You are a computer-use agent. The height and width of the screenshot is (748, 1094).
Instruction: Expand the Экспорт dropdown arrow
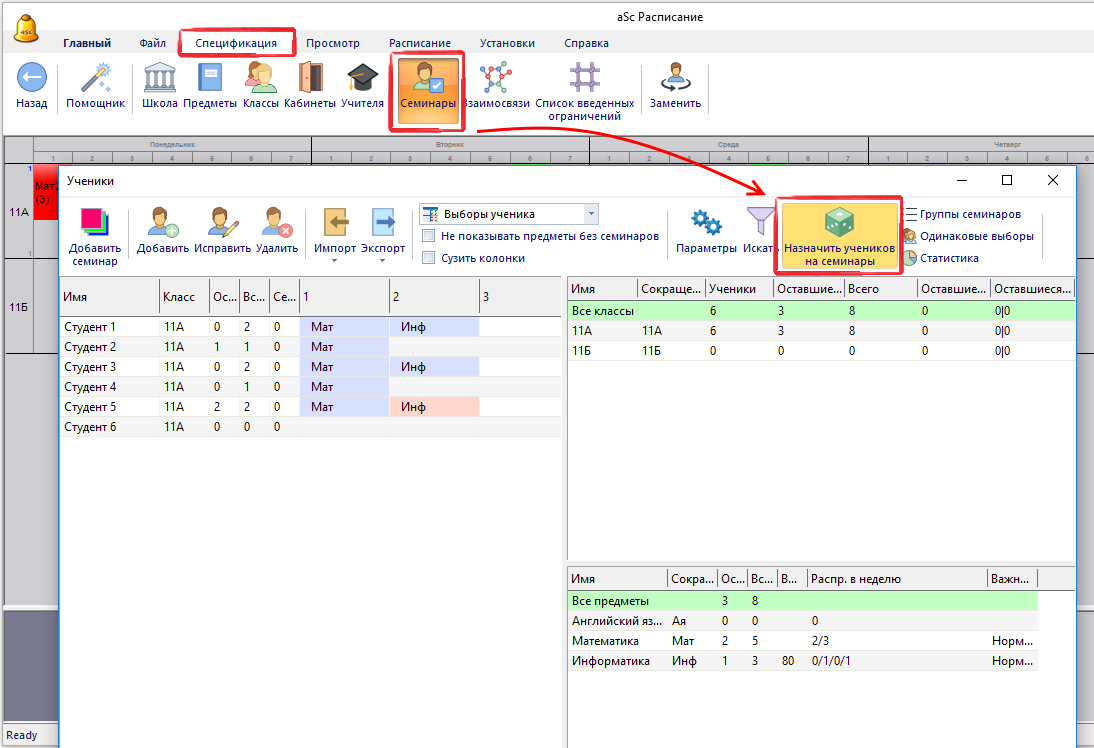[382, 262]
